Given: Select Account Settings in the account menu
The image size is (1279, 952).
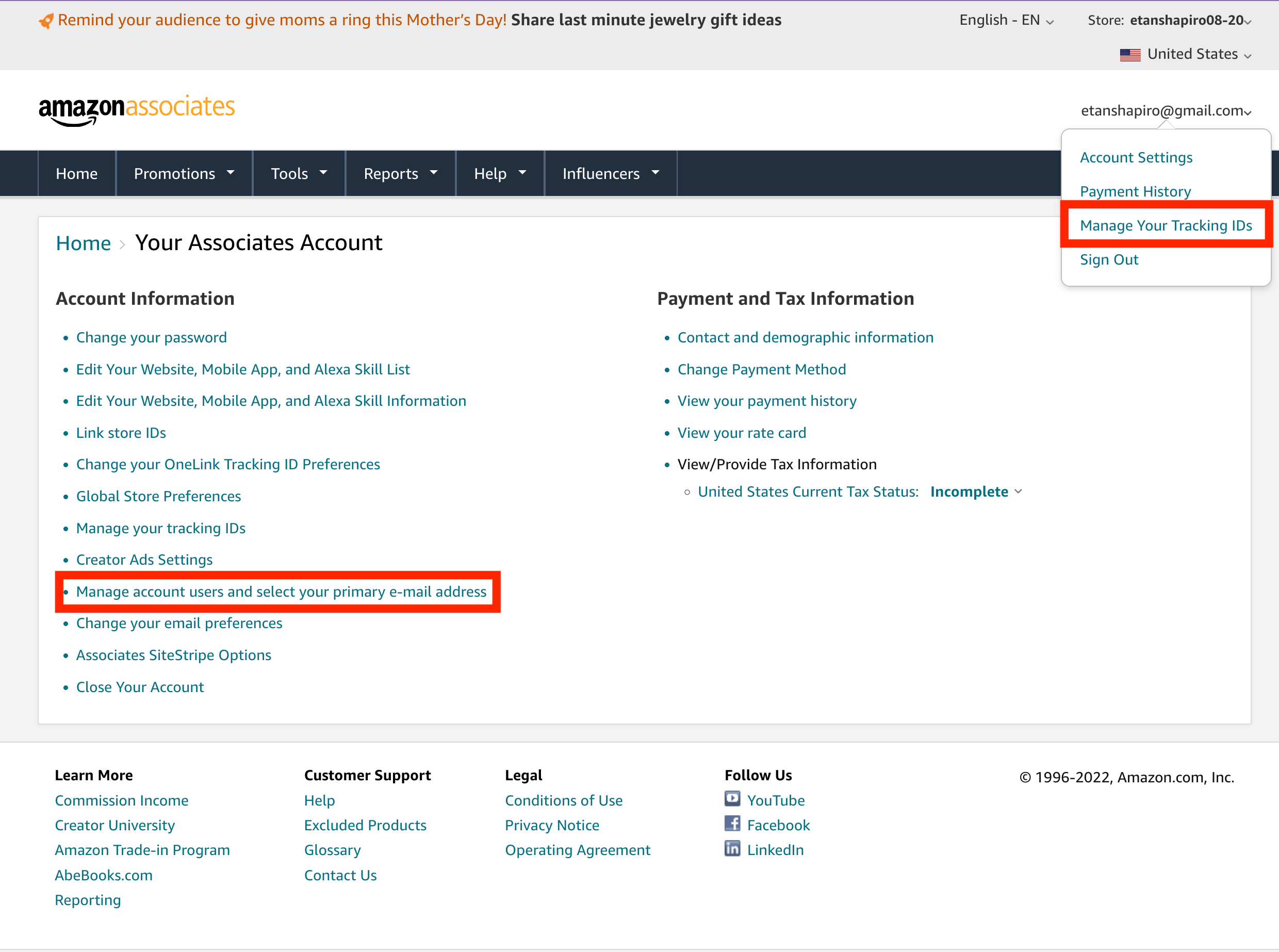Looking at the screenshot, I should click(1136, 157).
